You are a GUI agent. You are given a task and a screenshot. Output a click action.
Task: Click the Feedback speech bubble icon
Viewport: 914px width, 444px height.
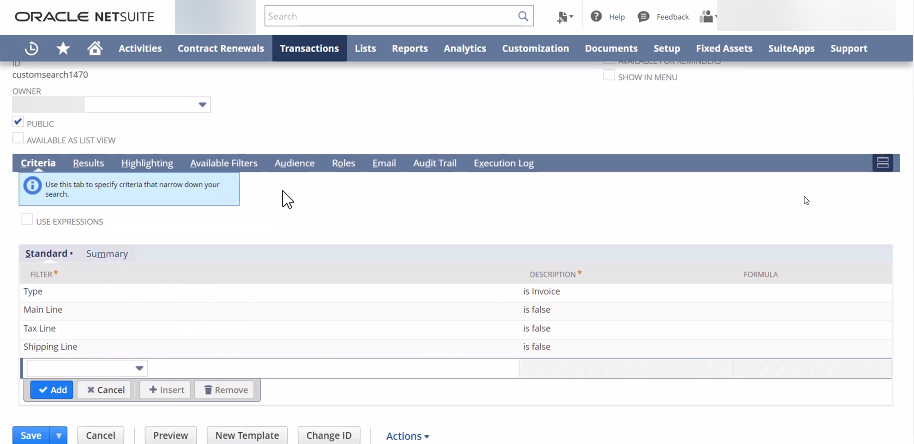[644, 16]
